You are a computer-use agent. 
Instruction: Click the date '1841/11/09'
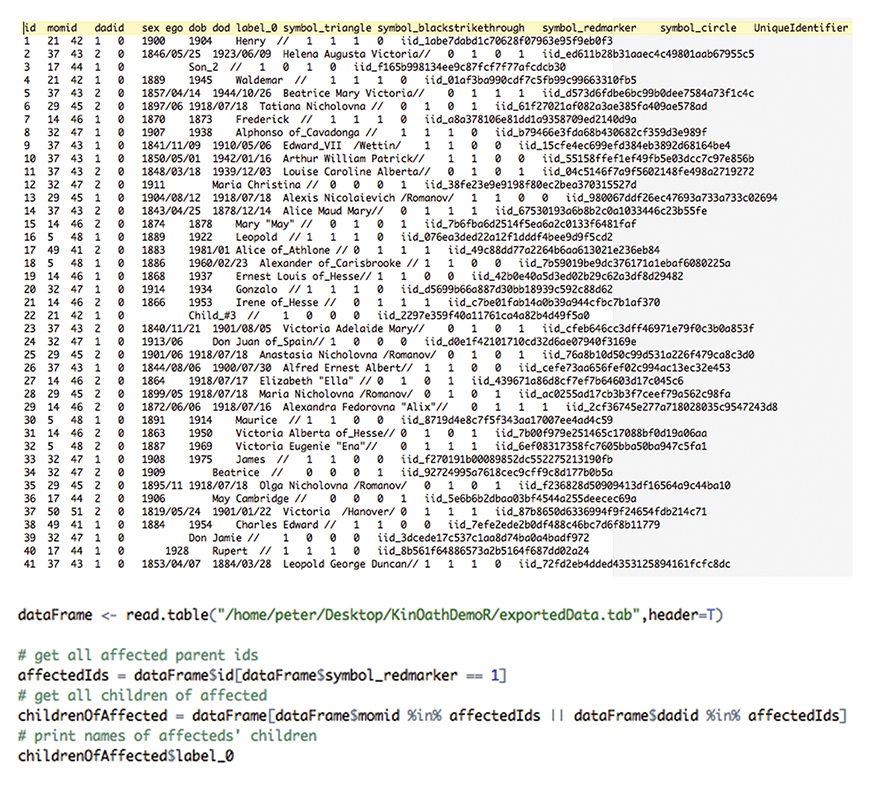pos(171,145)
